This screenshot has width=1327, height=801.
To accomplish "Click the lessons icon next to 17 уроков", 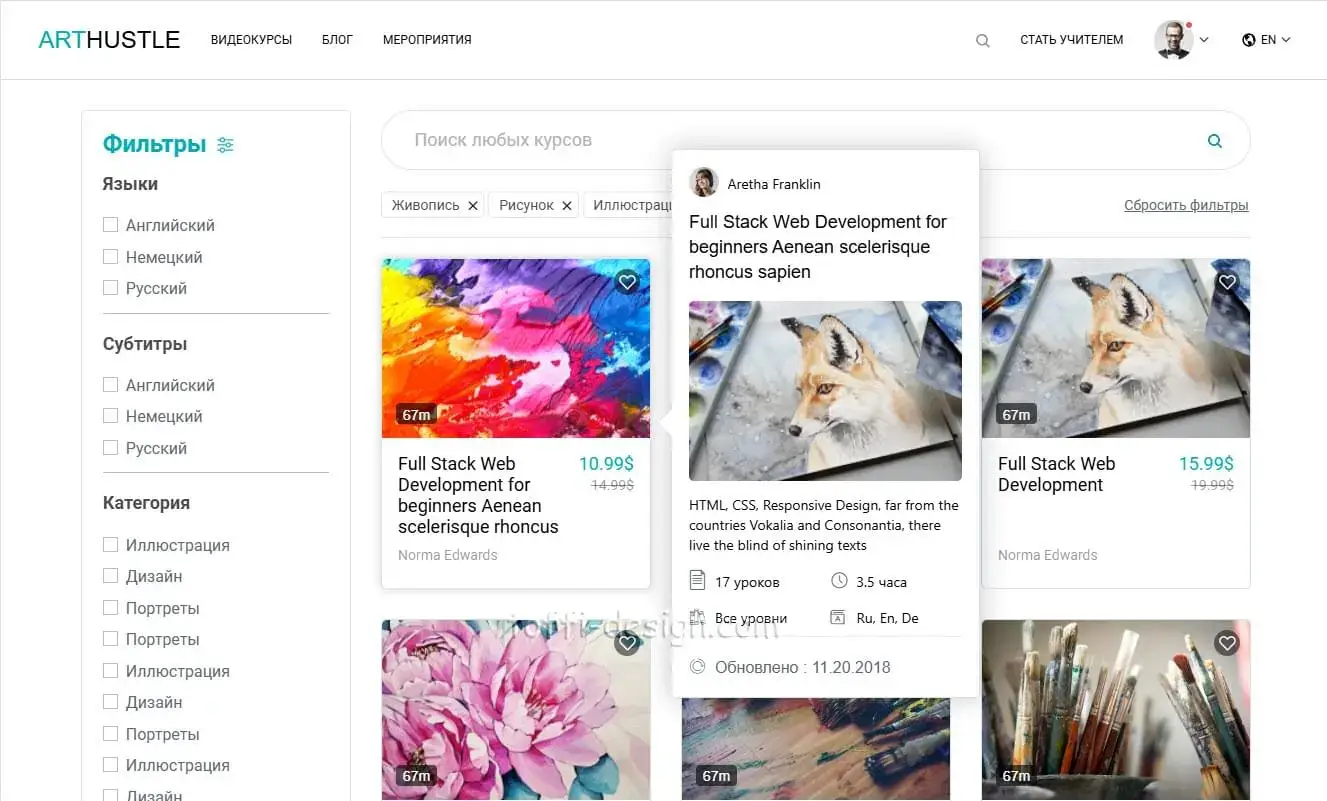I will (x=697, y=581).
